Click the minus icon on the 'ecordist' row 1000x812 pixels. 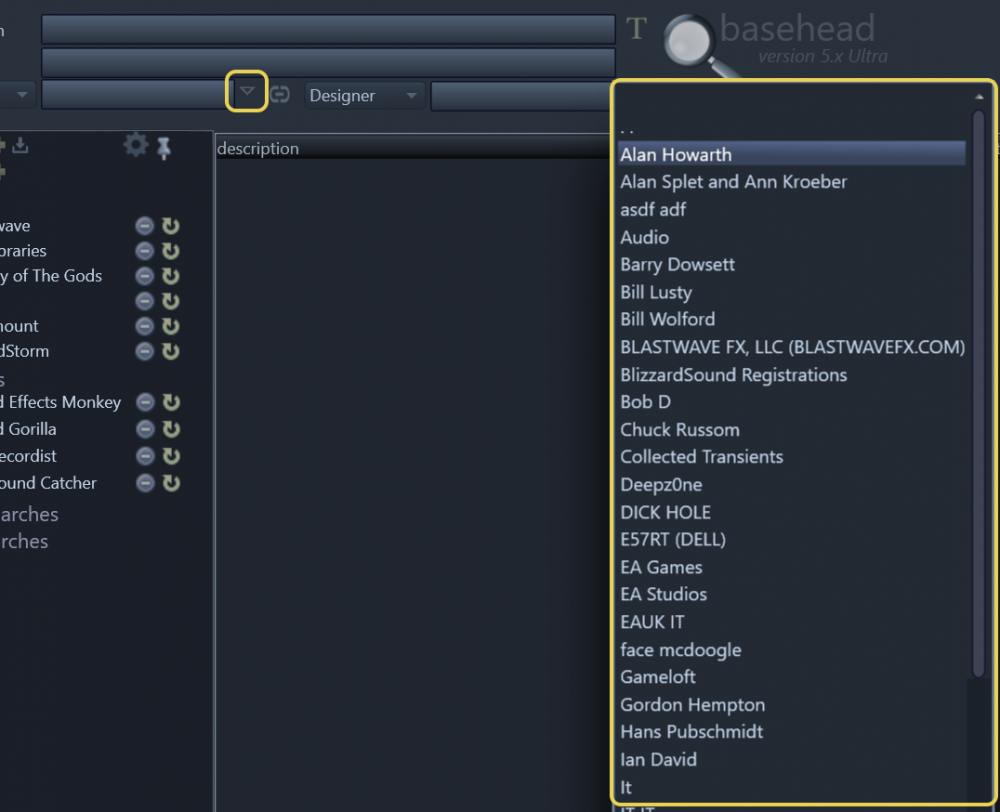pyautogui.click(x=145, y=456)
